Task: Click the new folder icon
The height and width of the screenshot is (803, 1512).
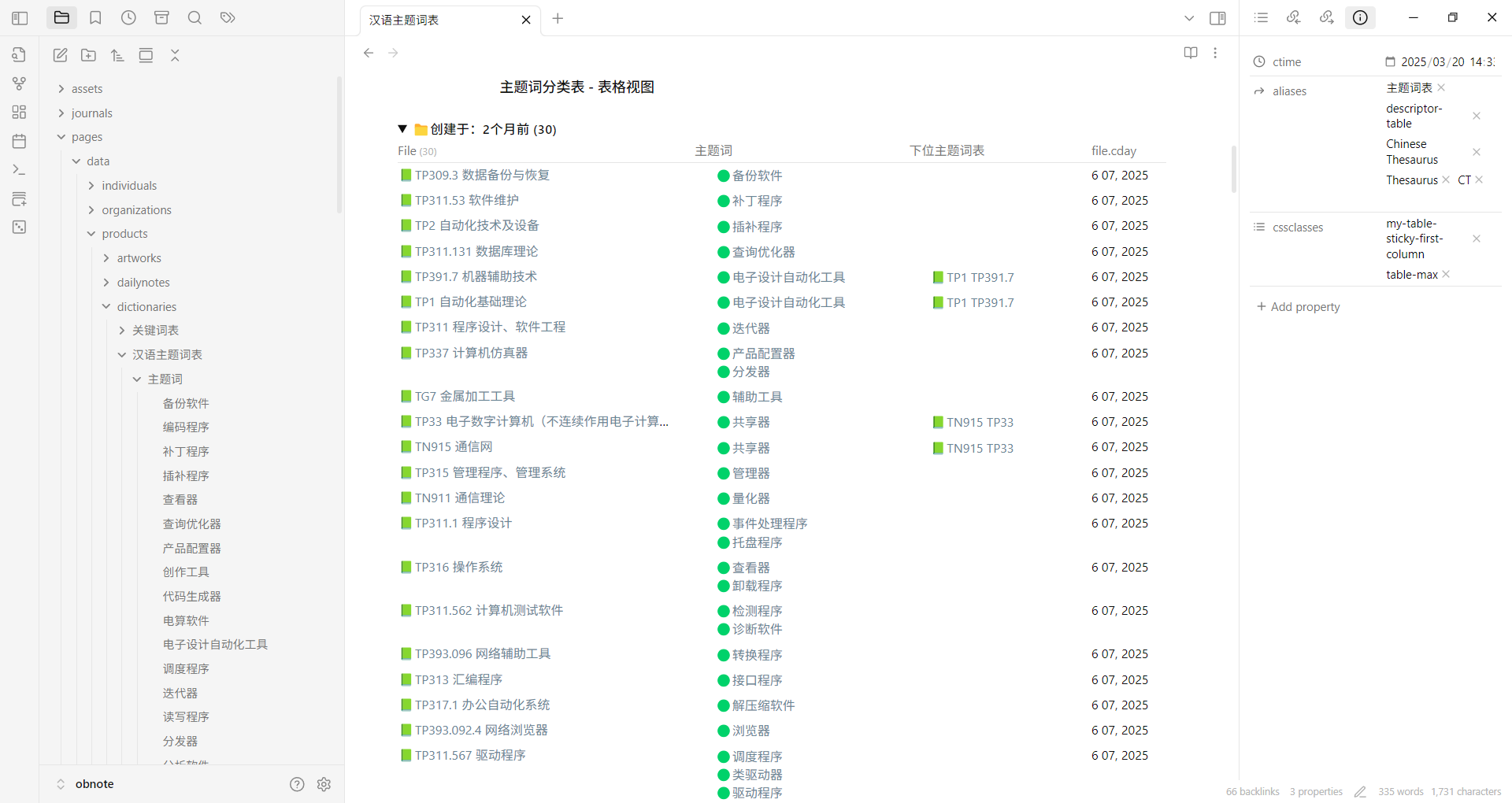Action: (89, 55)
